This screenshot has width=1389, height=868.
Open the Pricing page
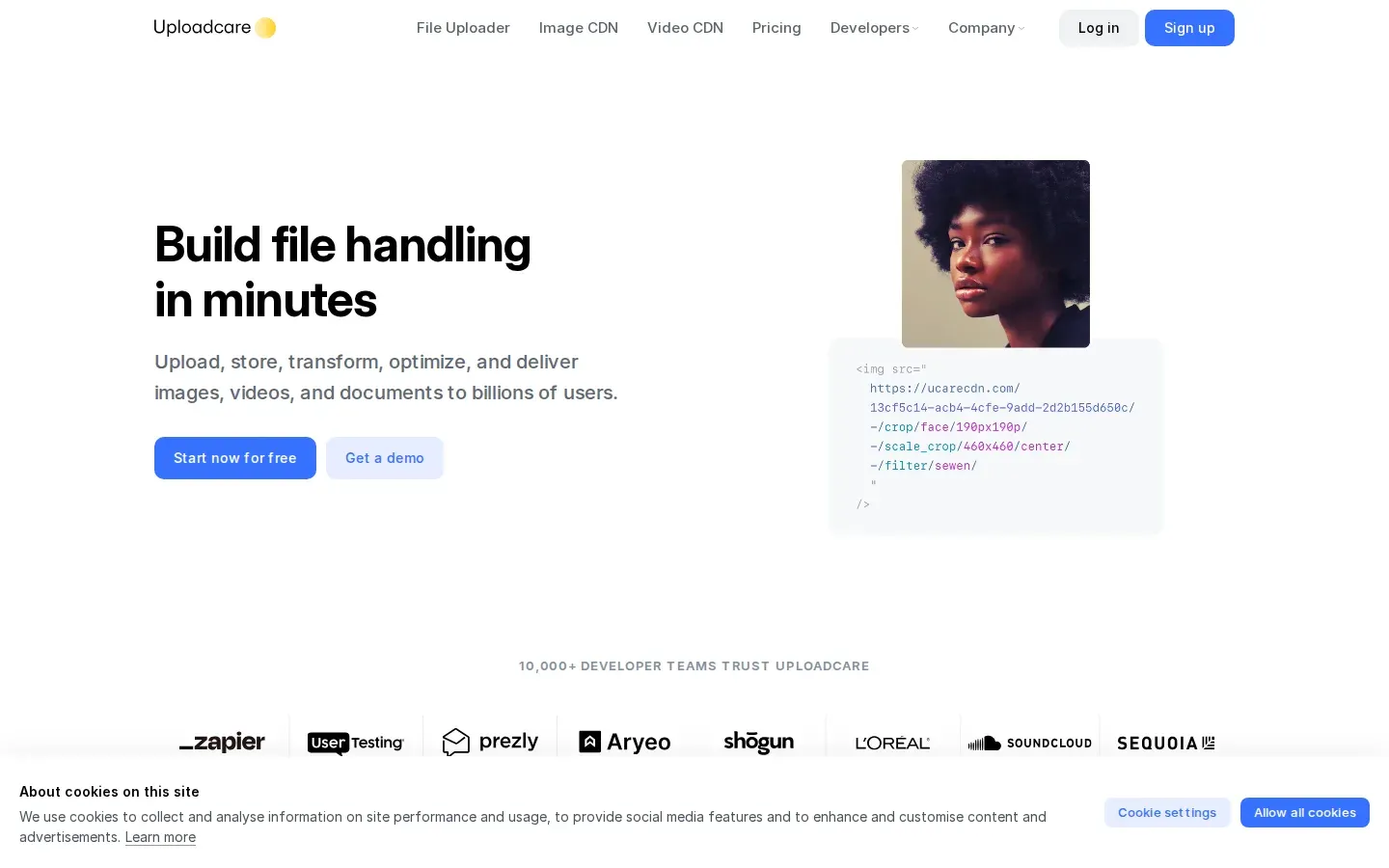pos(776,28)
